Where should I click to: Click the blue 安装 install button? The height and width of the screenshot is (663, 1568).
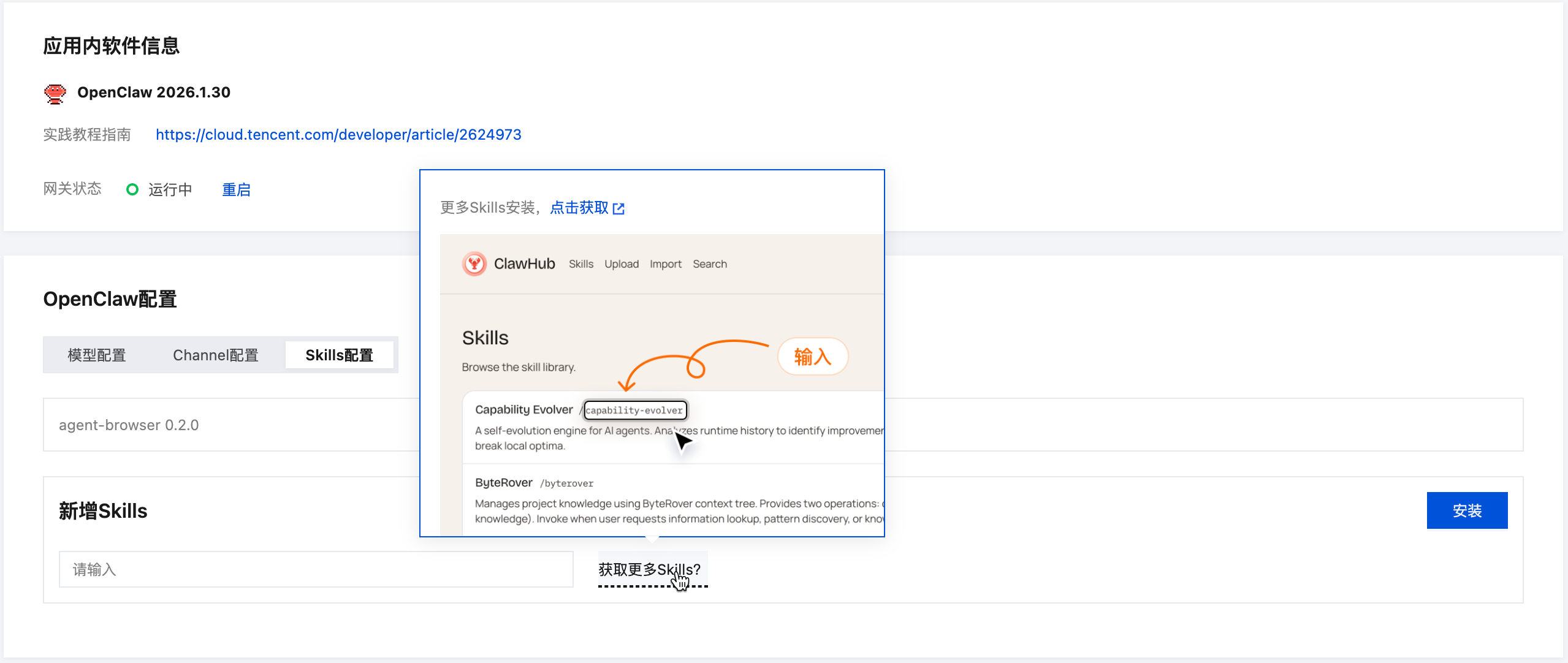click(1467, 510)
